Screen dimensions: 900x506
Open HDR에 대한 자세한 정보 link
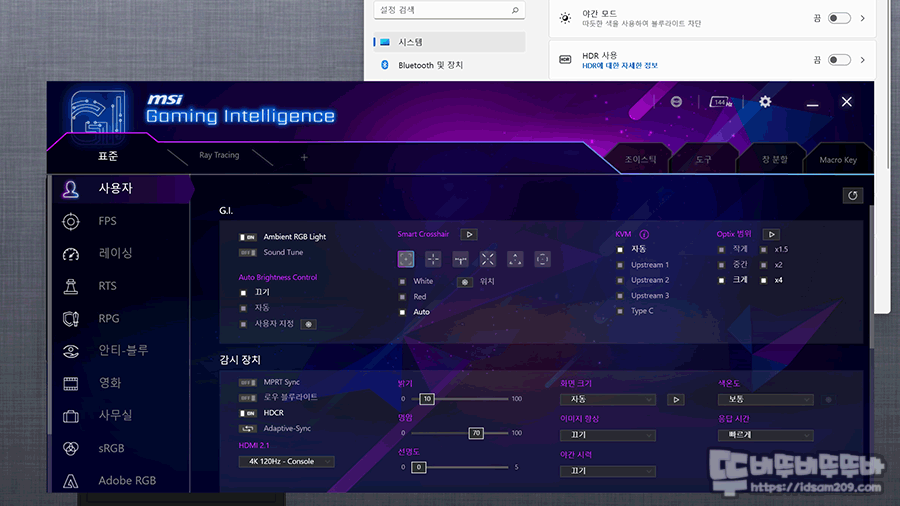[620, 65]
